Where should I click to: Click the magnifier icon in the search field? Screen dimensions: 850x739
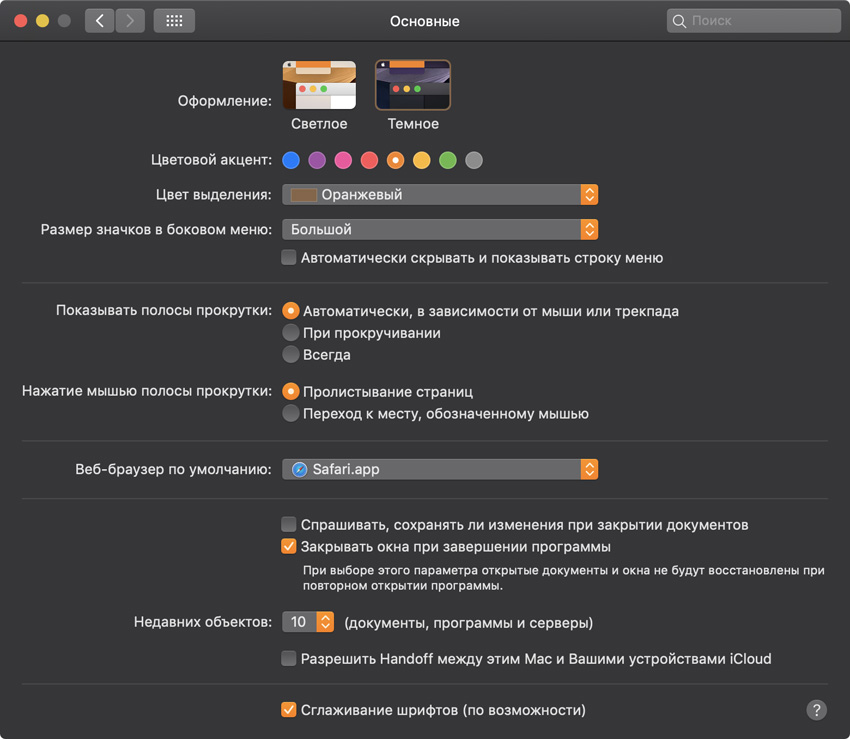[x=679, y=21]
